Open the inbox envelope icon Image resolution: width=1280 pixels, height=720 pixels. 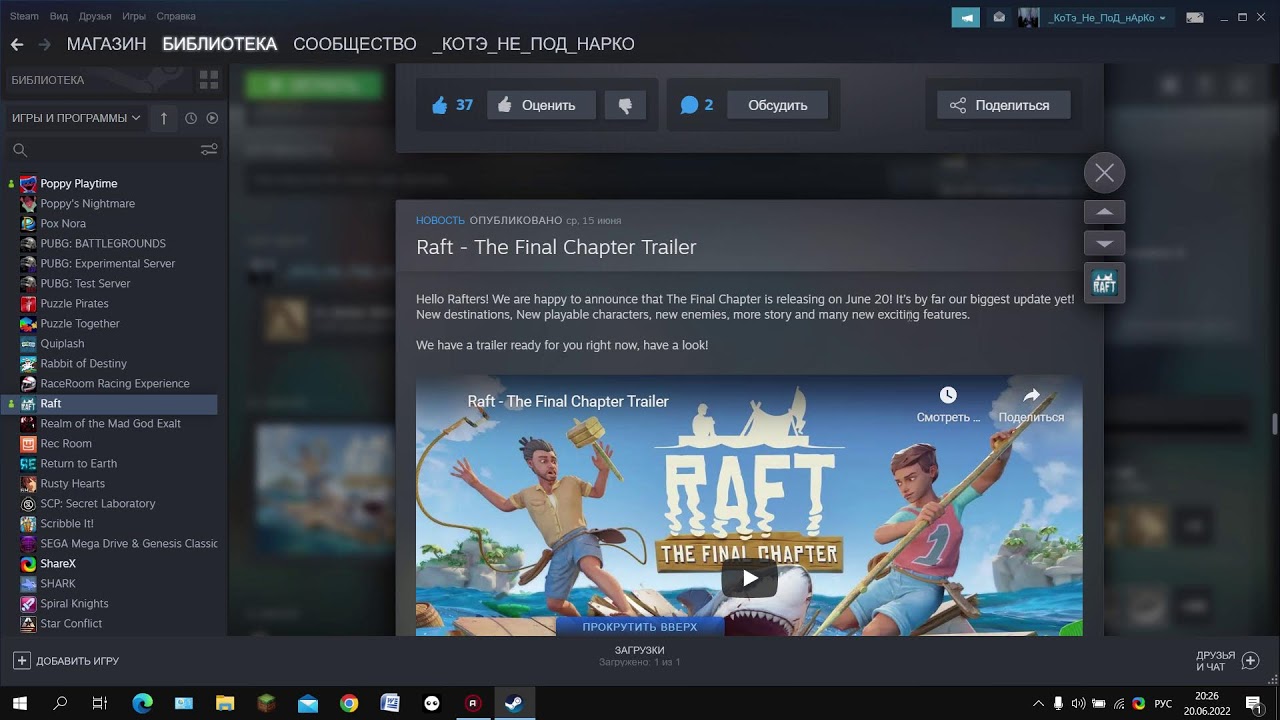click(x=999, y=18)
